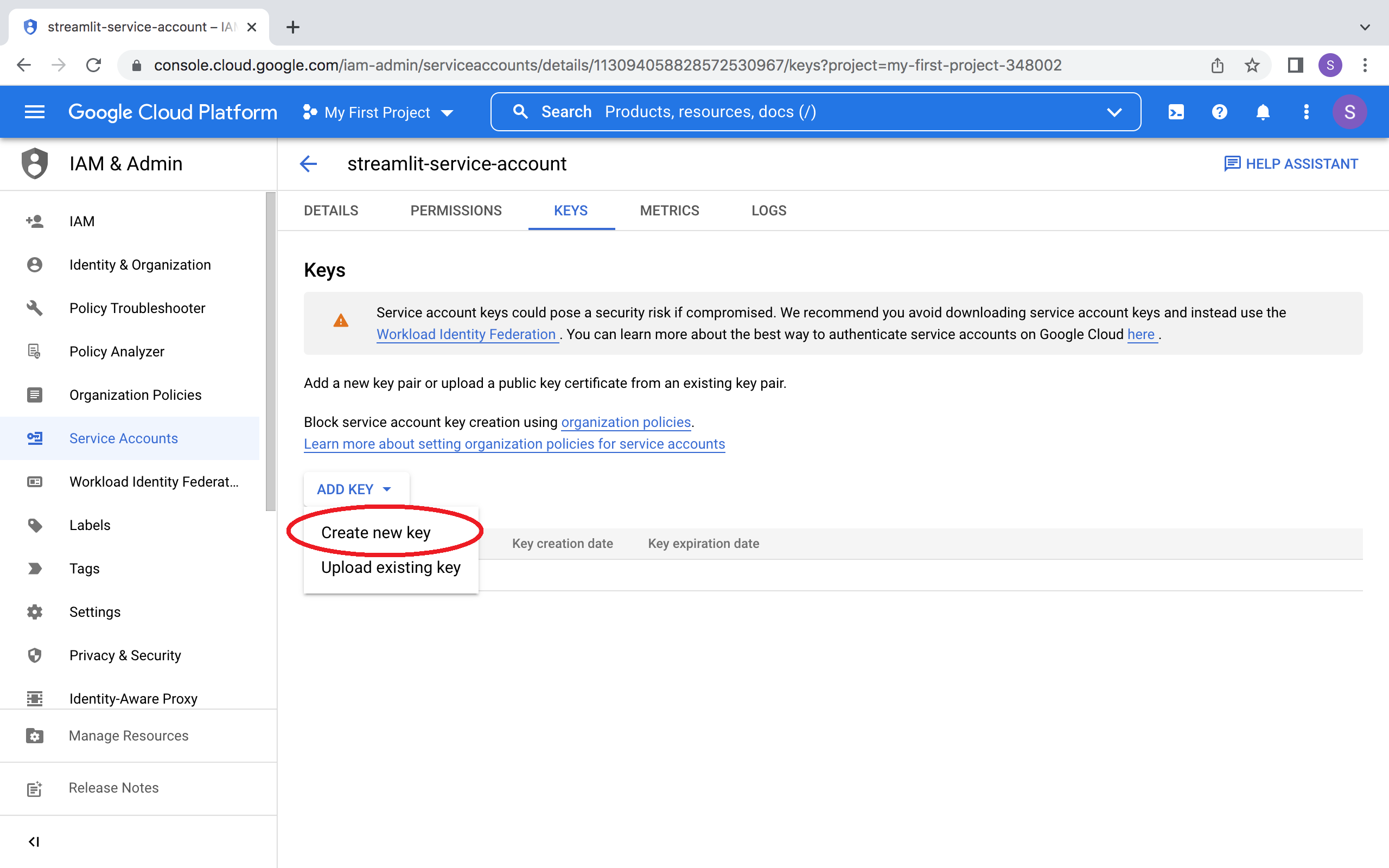Open the help question mark icon
1389x868 pixels.
point(1219,112)
